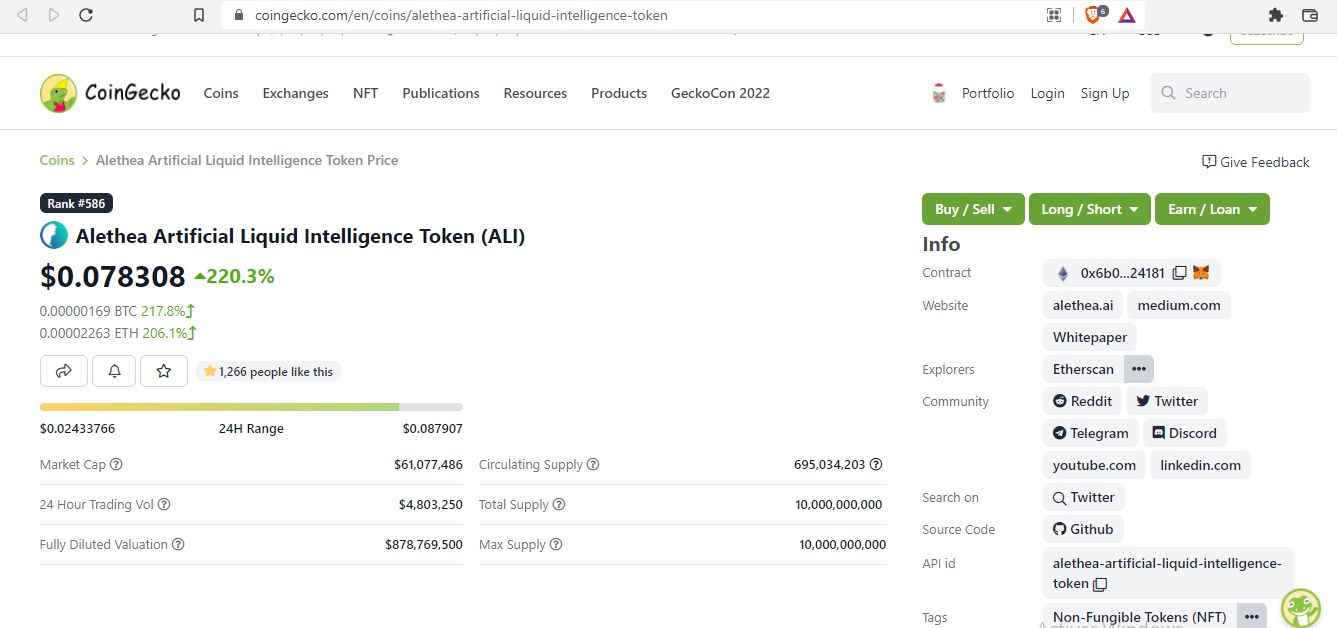Open 24 Hour Trading Vol info icon
The image size is (1337, 628).
[x=164, y=505]
